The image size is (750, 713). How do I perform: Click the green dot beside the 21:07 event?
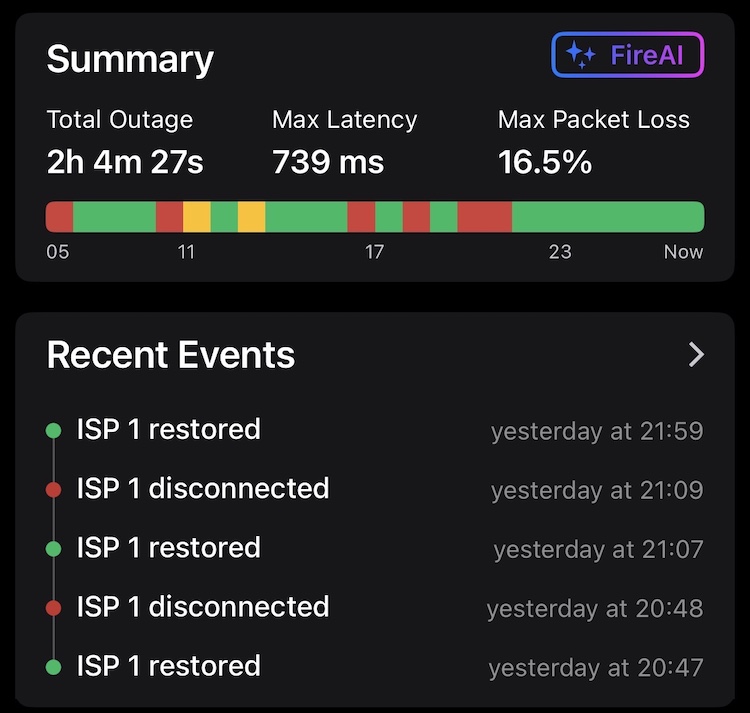point(54,549)
